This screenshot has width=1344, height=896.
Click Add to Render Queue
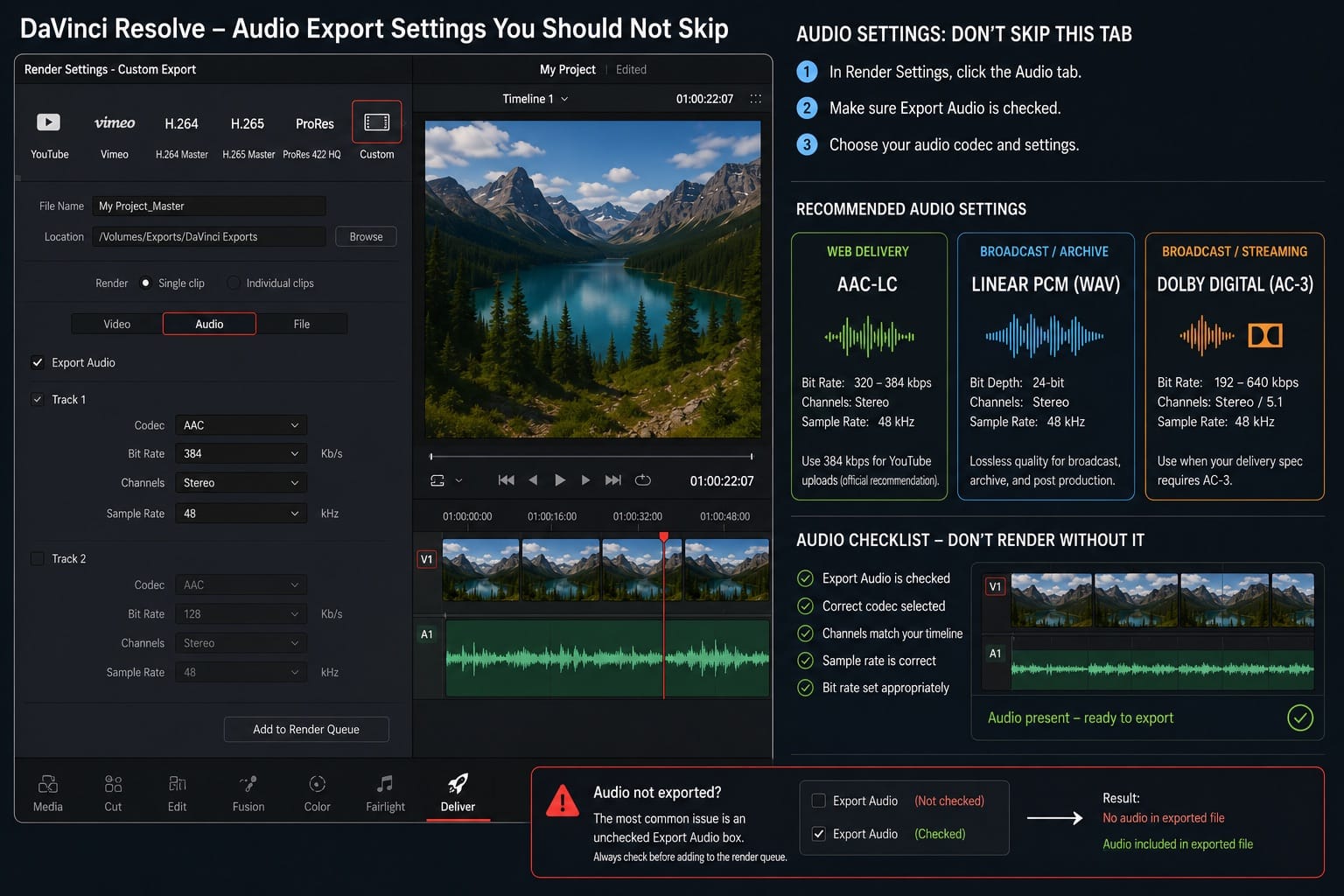pyautogui.click(x=306, y=729)
